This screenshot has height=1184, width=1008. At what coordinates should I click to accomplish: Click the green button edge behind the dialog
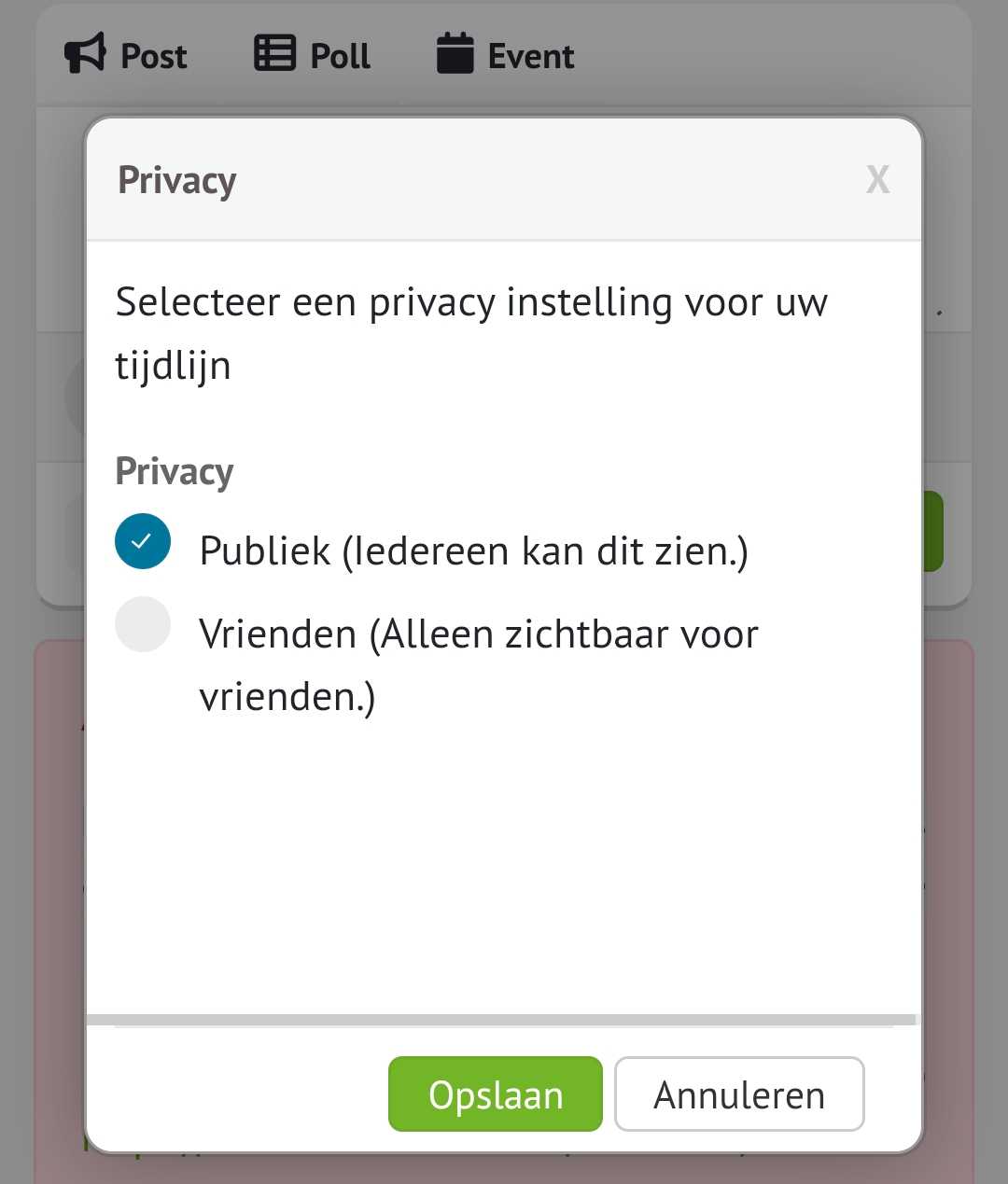[933, 532]
